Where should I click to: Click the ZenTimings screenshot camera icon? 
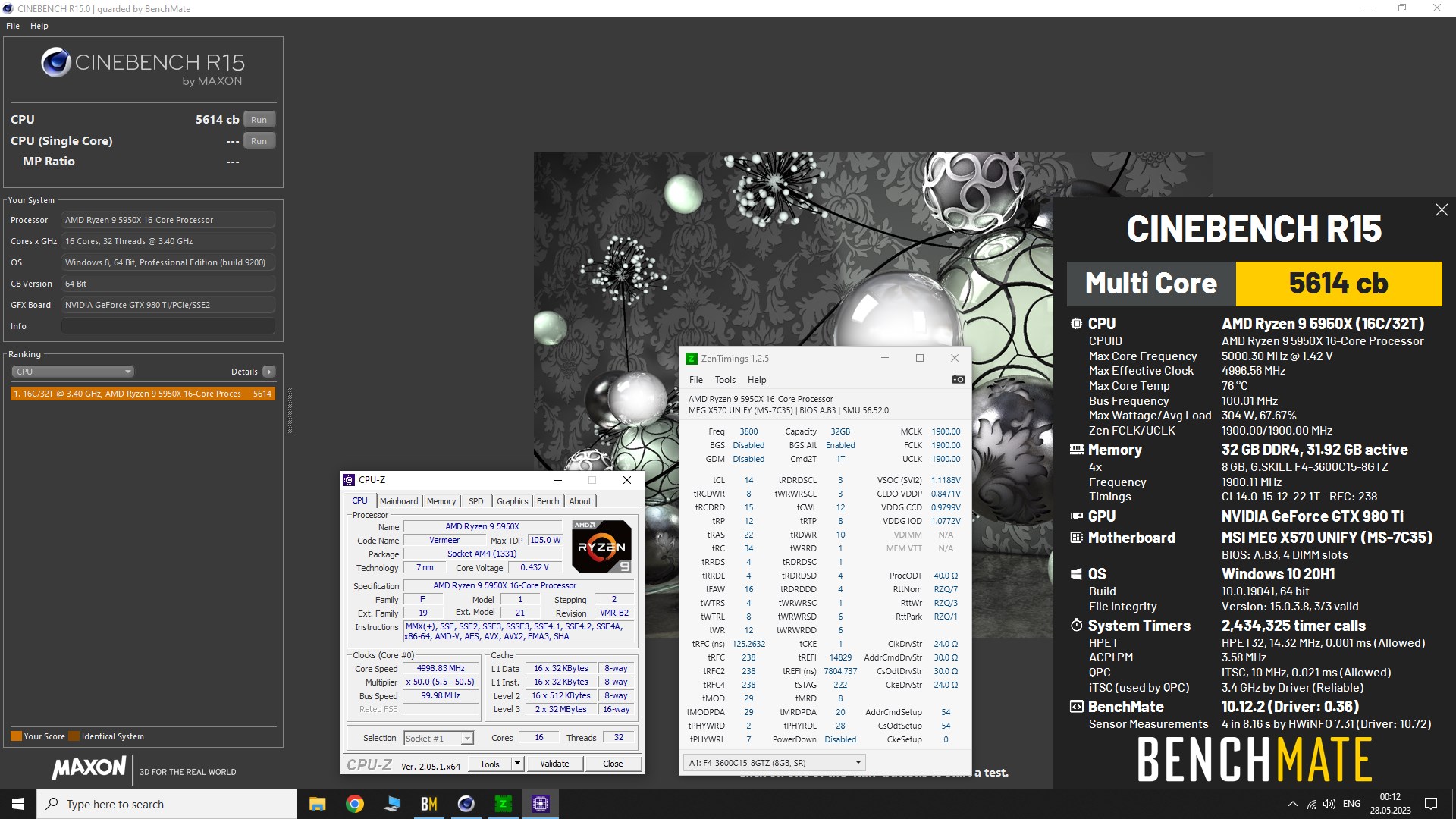(x=959, y=379)
